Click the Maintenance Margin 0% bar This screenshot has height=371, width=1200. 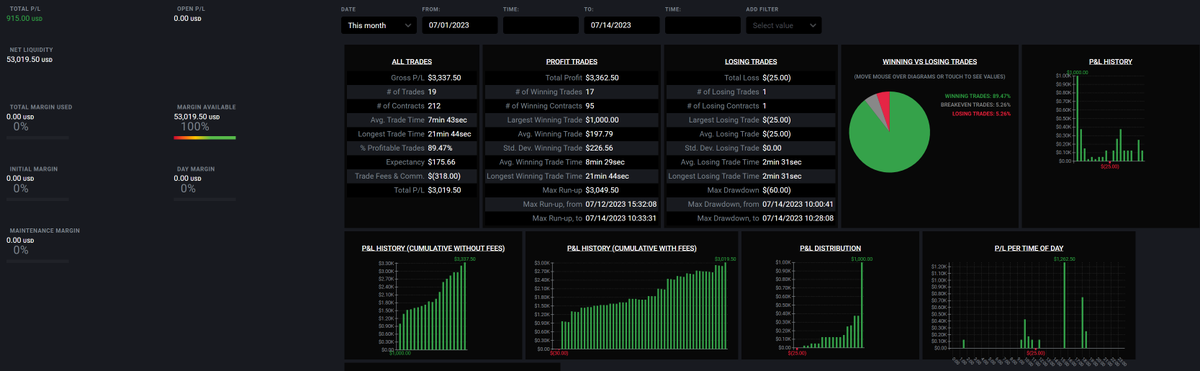pyautogui.click(x=38, y=261)
